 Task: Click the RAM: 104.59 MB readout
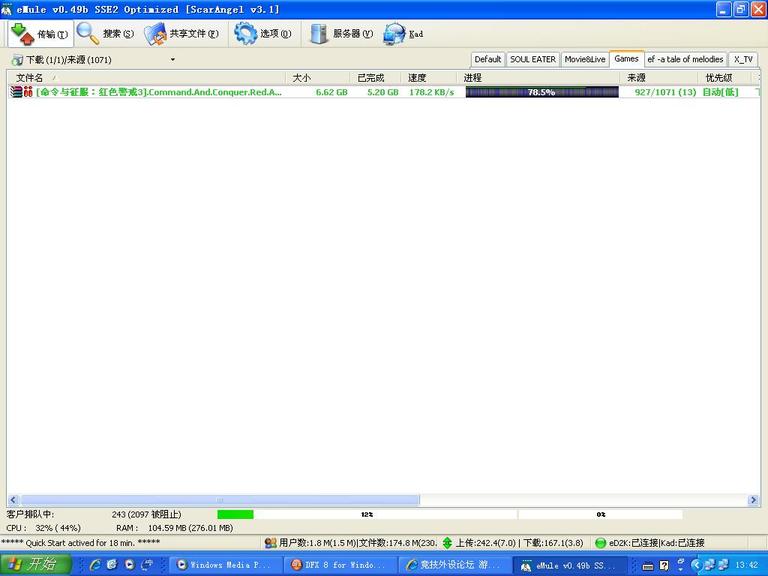pyautogui.click(x=174, y=528)
